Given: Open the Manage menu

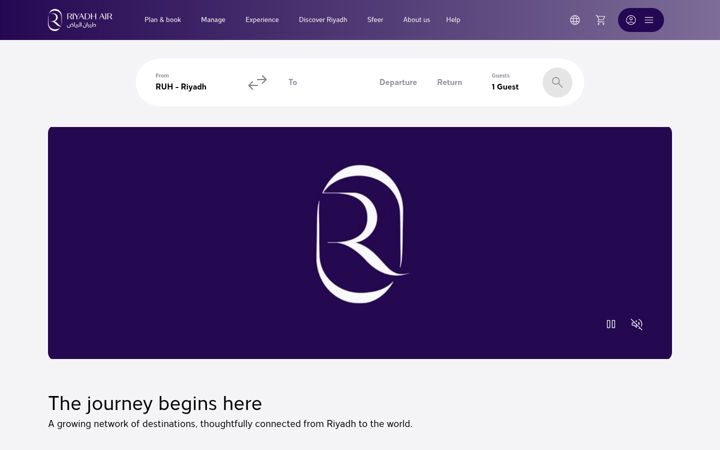Looking at the screenshot, I should tap(213, 20).
